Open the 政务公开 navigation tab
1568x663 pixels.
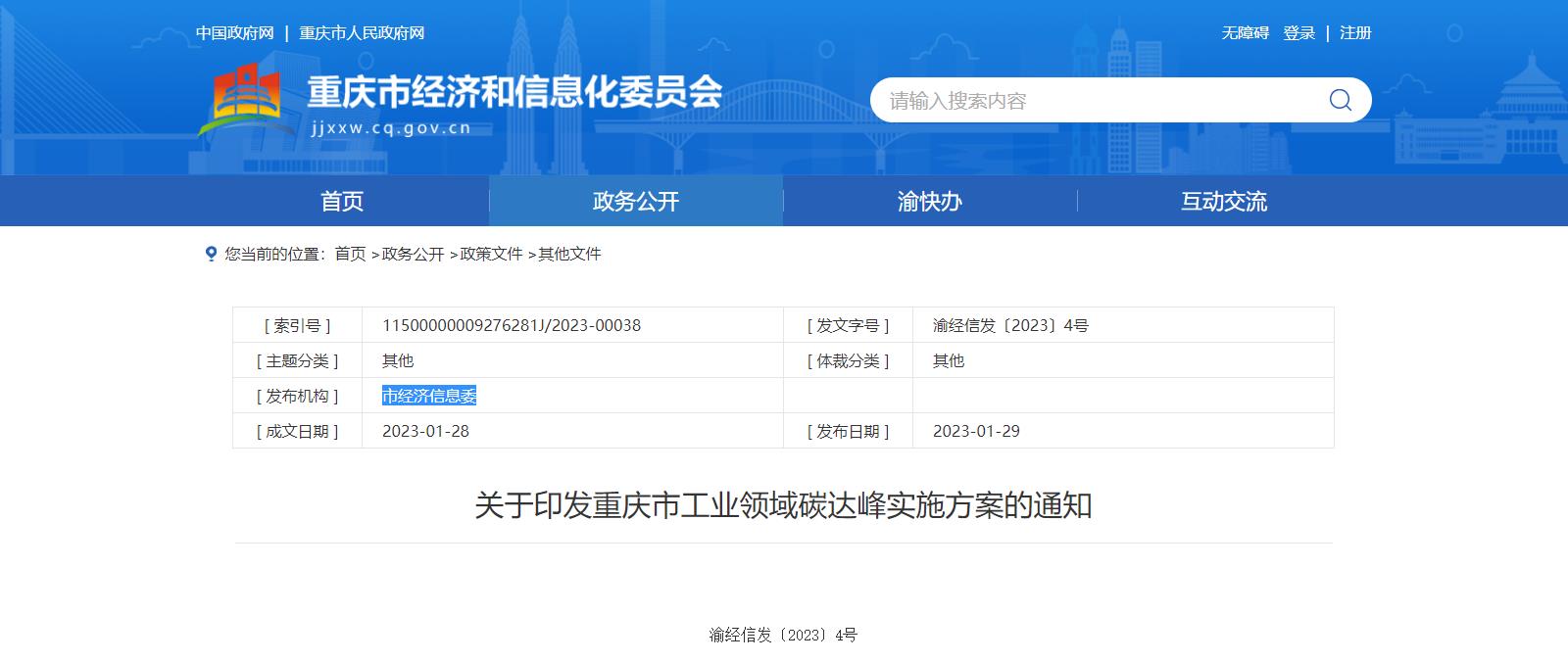(x=636, y=201)
